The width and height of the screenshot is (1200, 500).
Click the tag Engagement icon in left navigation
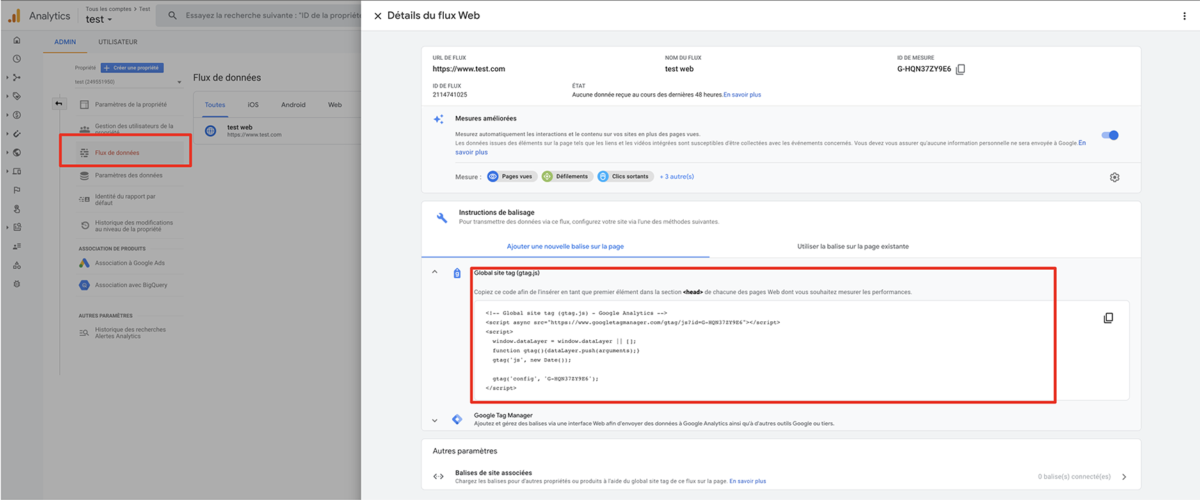click(17, 96)
